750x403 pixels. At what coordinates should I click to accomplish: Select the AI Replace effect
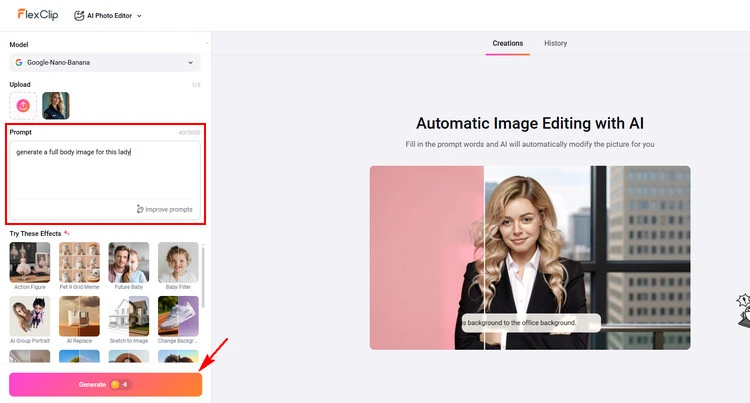coord(79,316)
